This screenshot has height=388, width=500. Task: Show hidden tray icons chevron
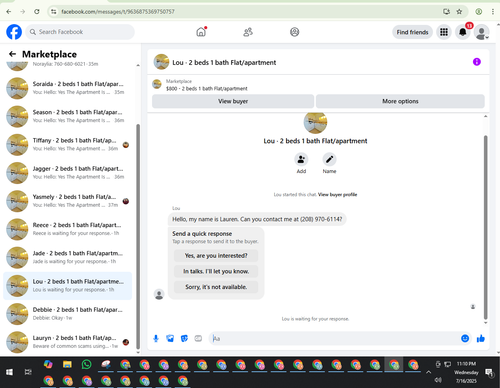pyautogui.click(x=428, y=372)
